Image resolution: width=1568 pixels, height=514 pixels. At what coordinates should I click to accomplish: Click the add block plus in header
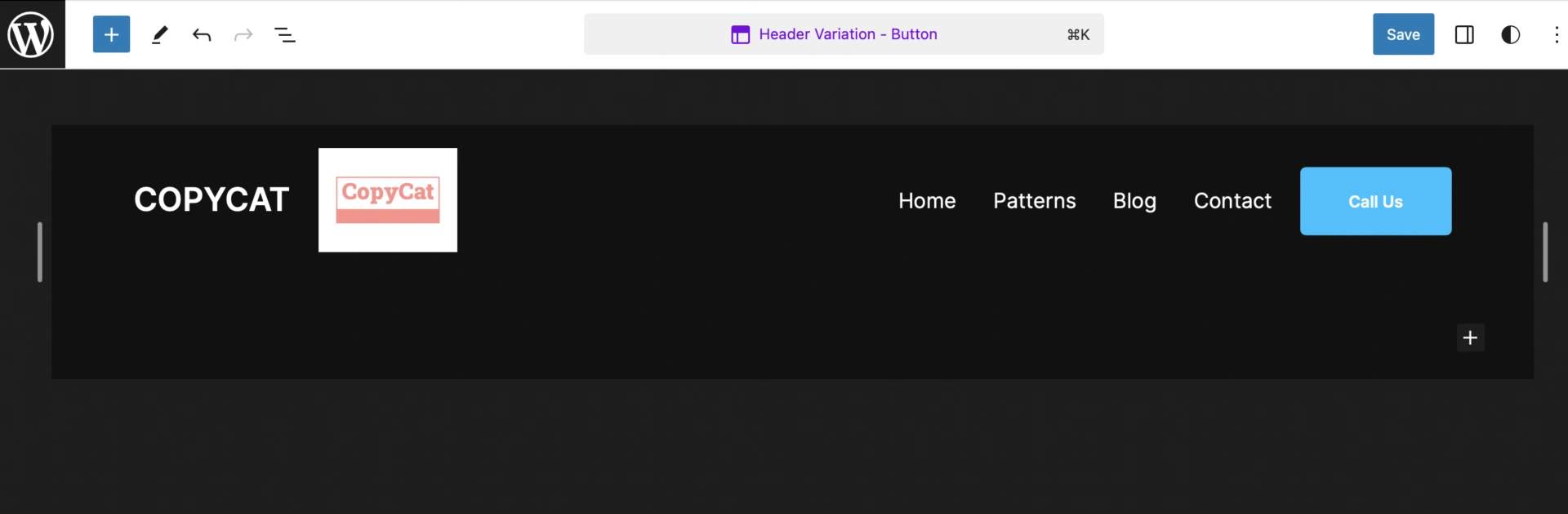[1470, 337]
